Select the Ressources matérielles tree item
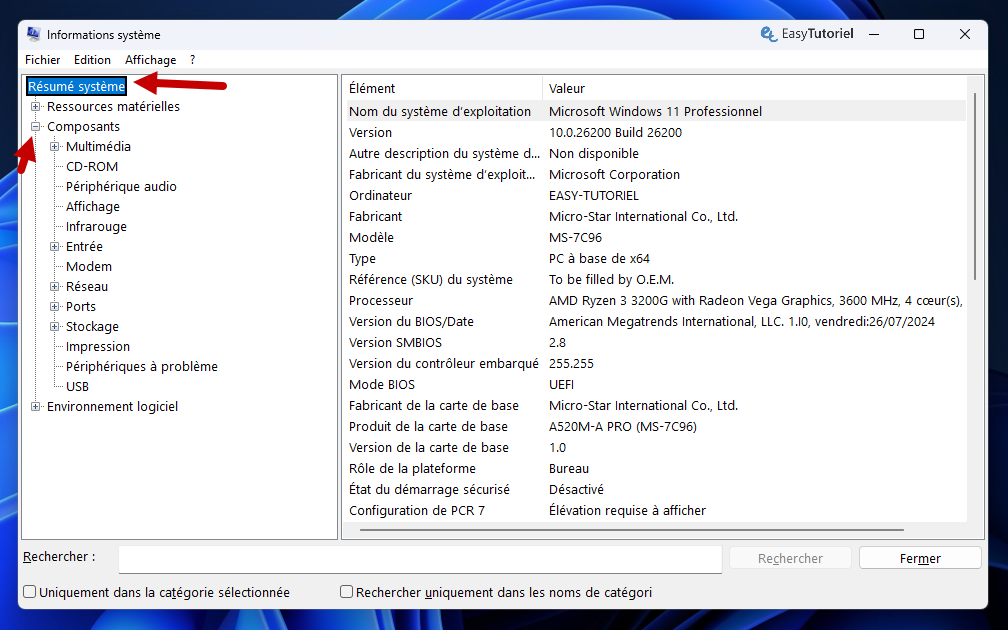The width and height of the screenshot is (1008, 630). (x=113, y=107)
